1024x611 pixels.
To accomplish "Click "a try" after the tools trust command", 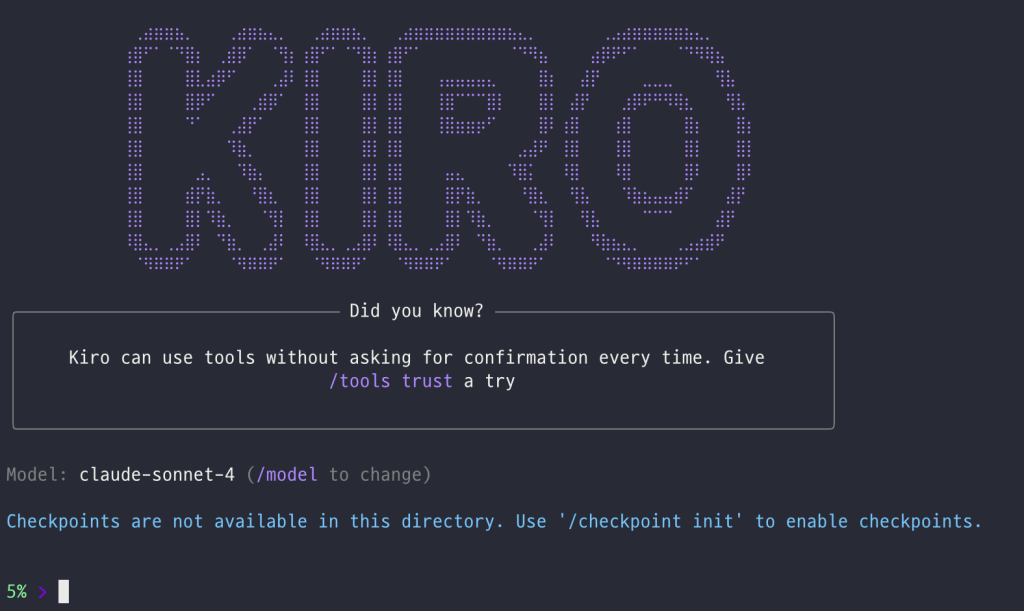I will 489,381.
